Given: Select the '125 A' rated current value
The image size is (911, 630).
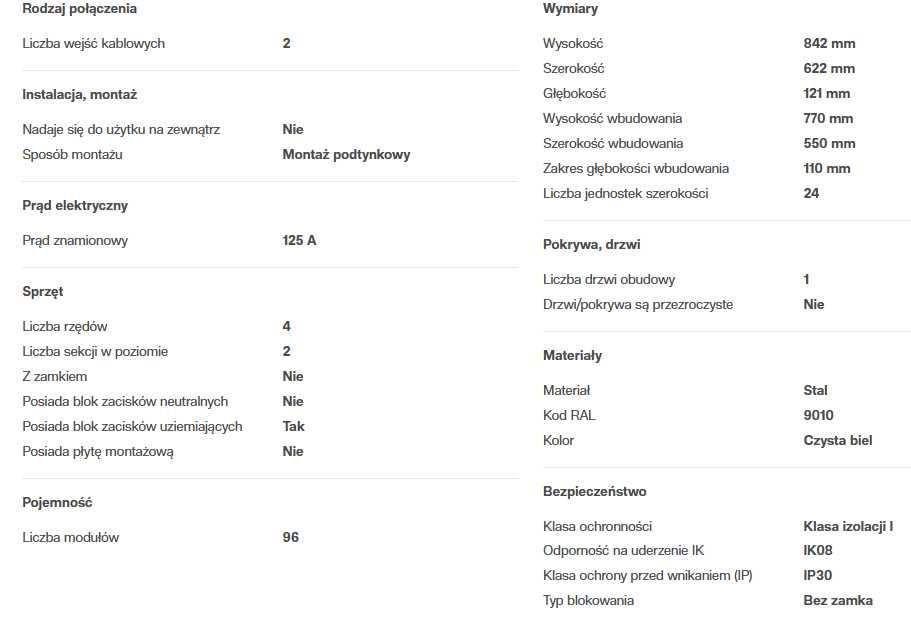Looking at the screenshot, I should (299, 241).
